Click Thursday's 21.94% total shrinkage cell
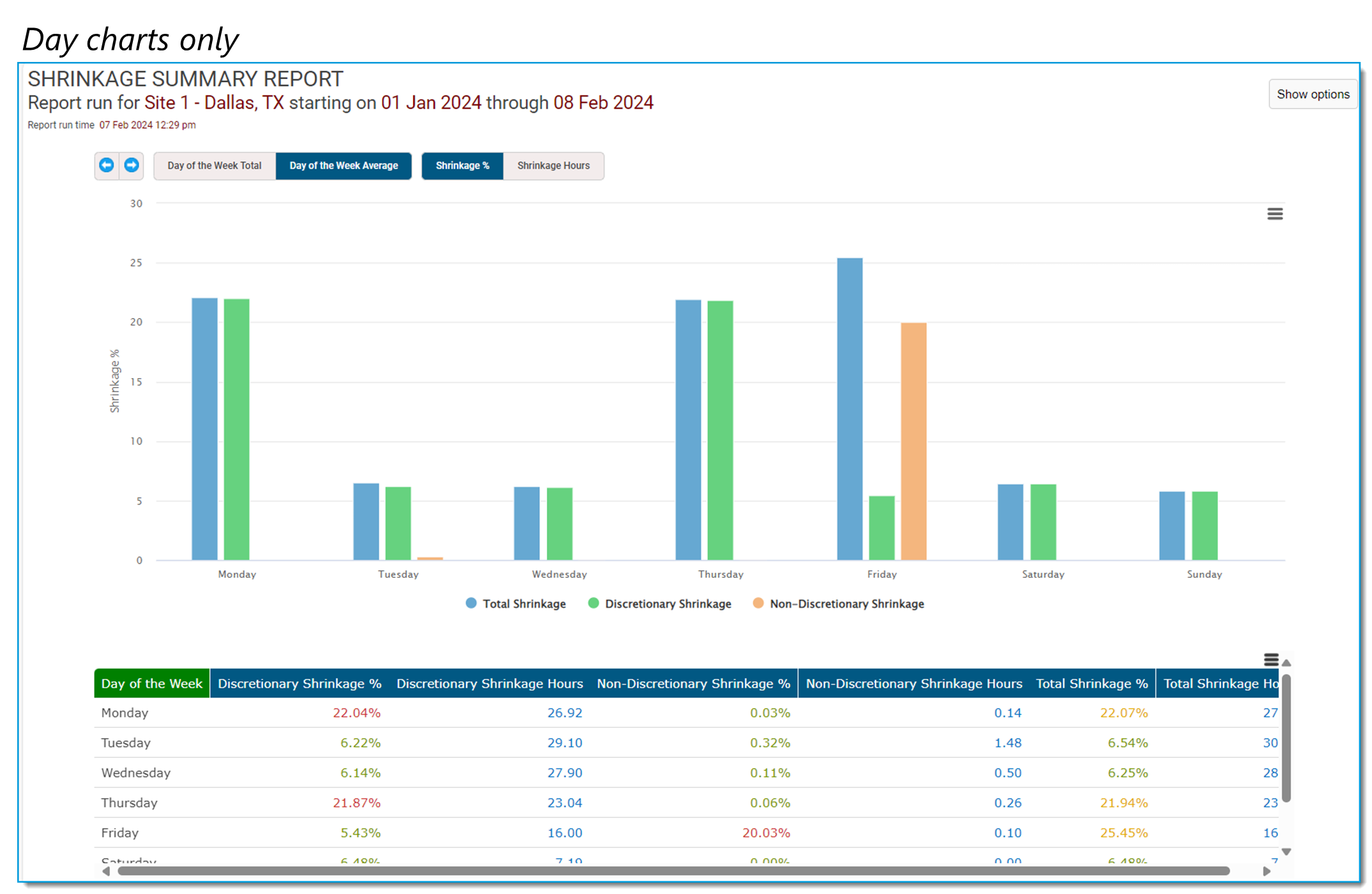 (x=1124, y=803)
